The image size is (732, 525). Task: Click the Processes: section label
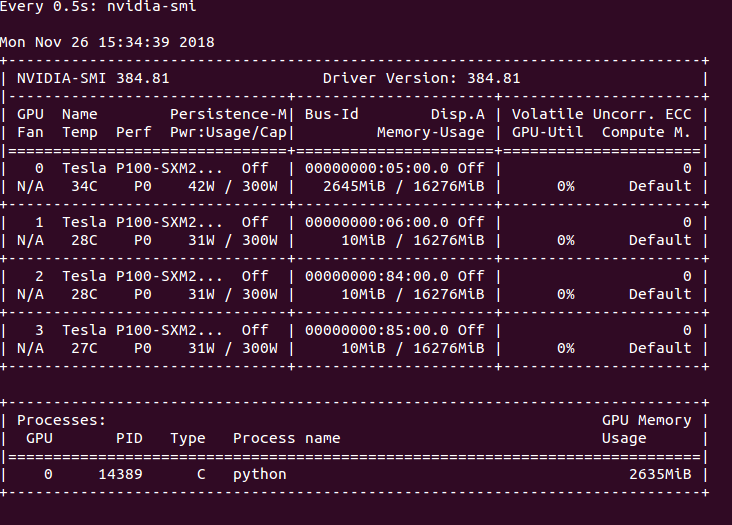[x=61, y=421]
